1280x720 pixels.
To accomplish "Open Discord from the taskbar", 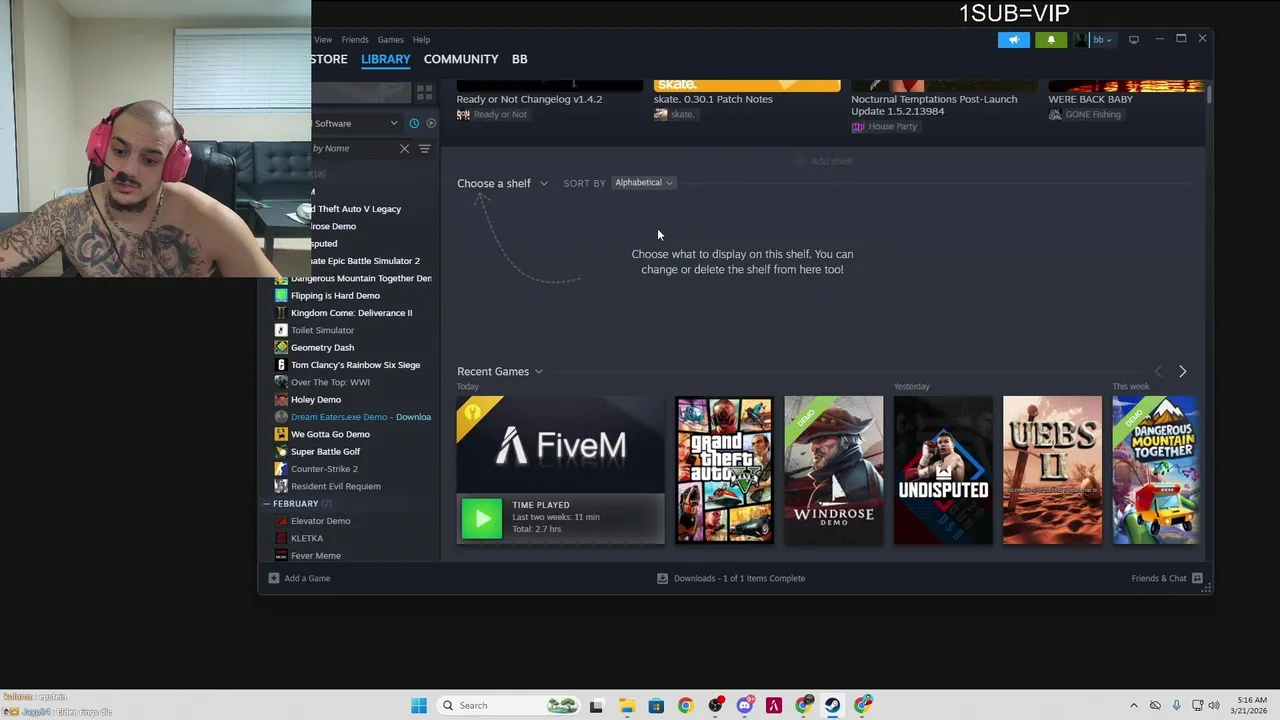I will click(744, 705).
